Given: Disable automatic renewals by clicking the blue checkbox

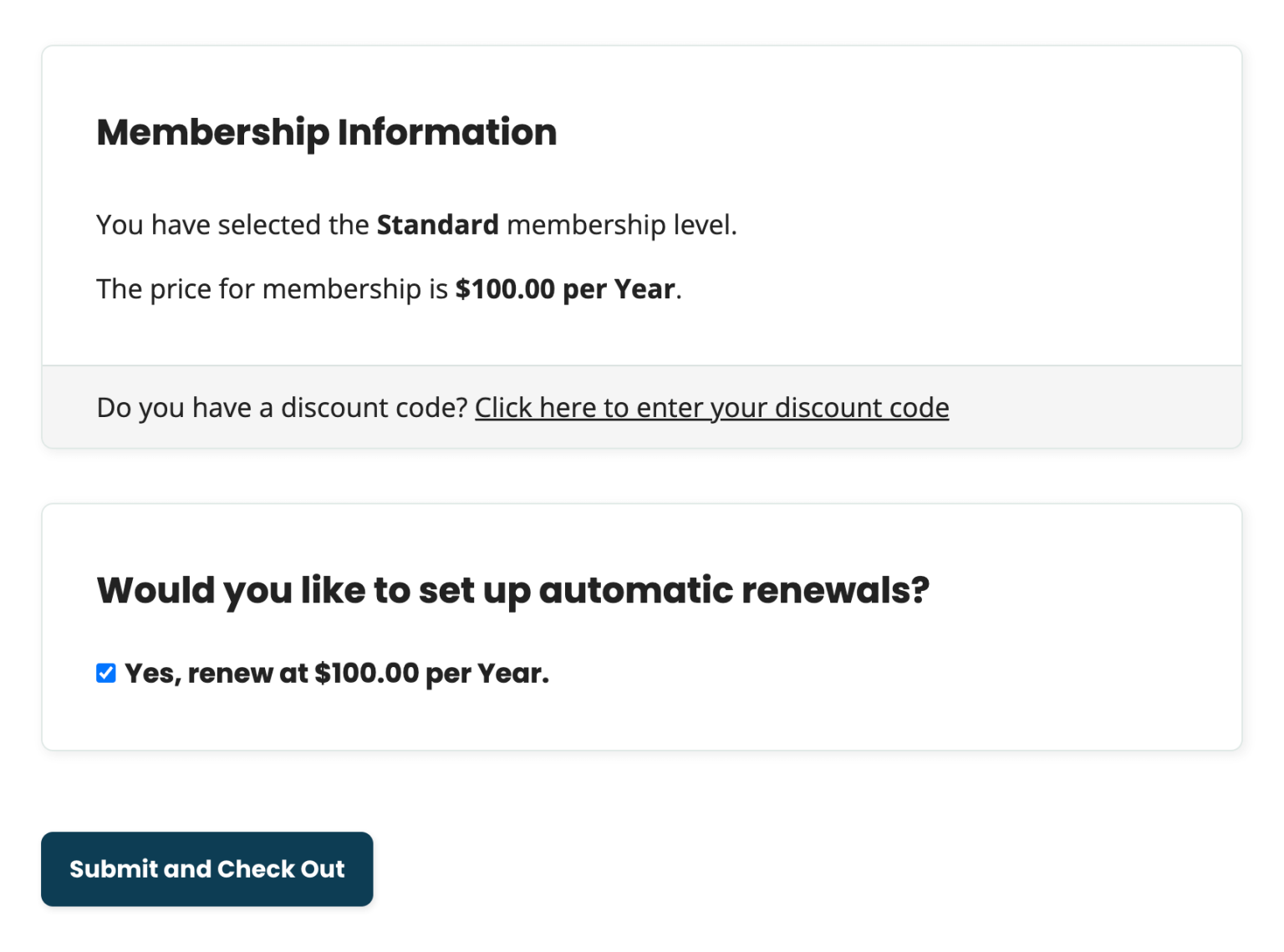Looking at the screenshot, I should pyautogui.click(x=105, y=673).
